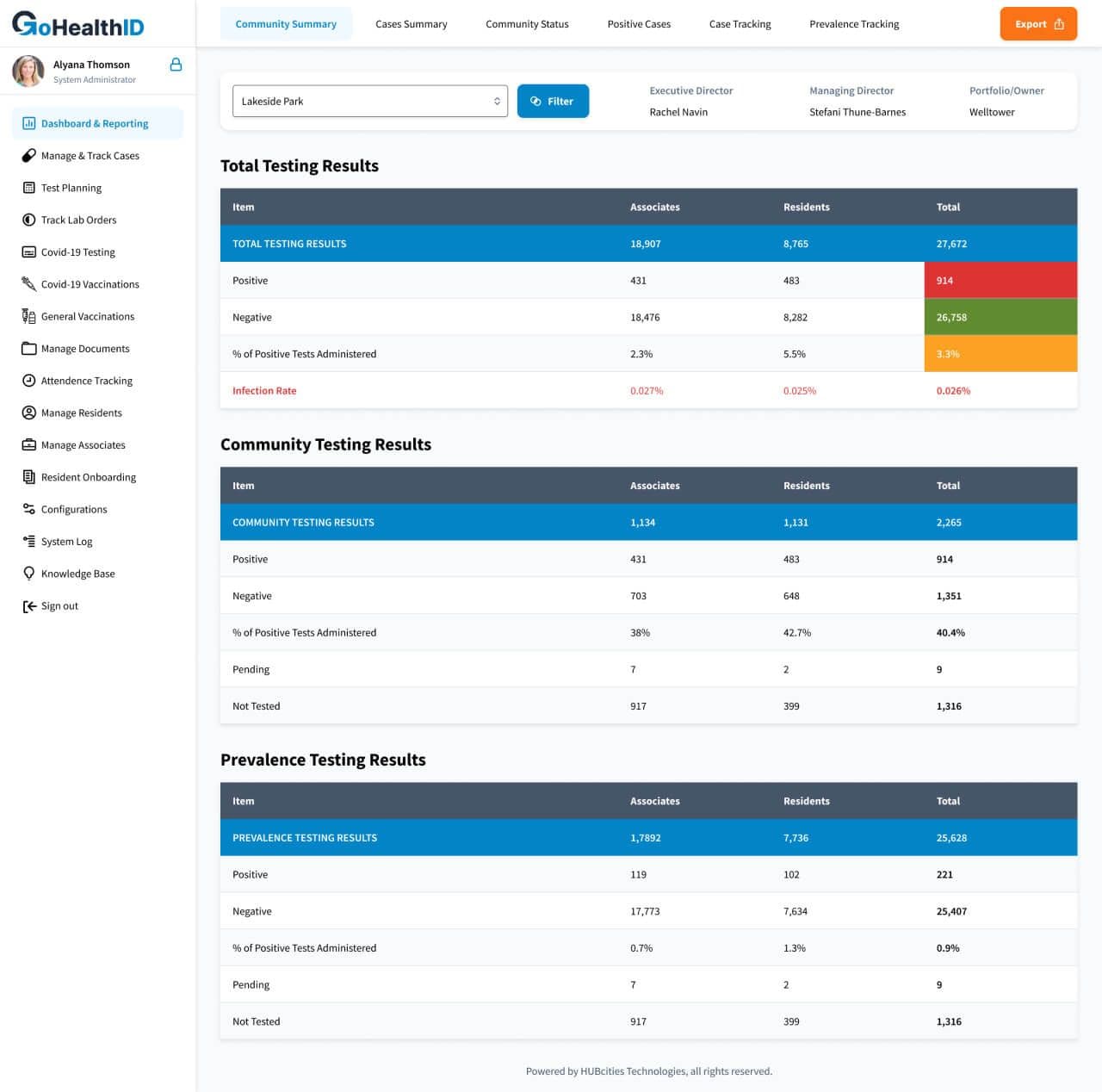
Task: Go to the Case Tracking tab
Action: coord(740,24)
